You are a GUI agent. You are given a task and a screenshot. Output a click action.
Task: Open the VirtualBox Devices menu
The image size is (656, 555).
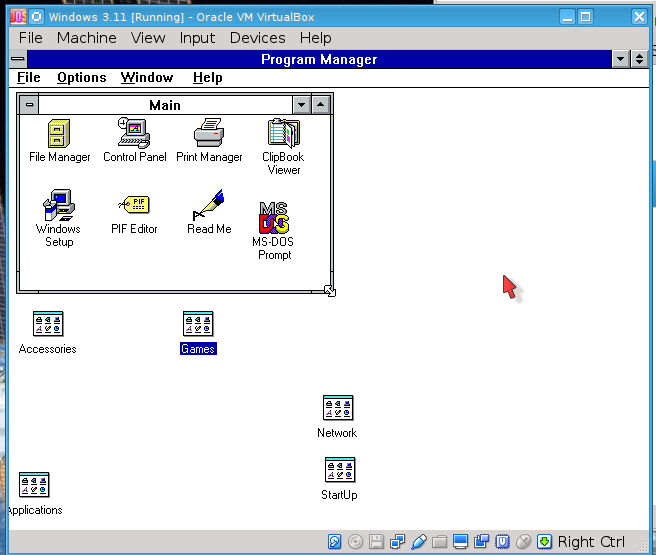click(257, 37)
